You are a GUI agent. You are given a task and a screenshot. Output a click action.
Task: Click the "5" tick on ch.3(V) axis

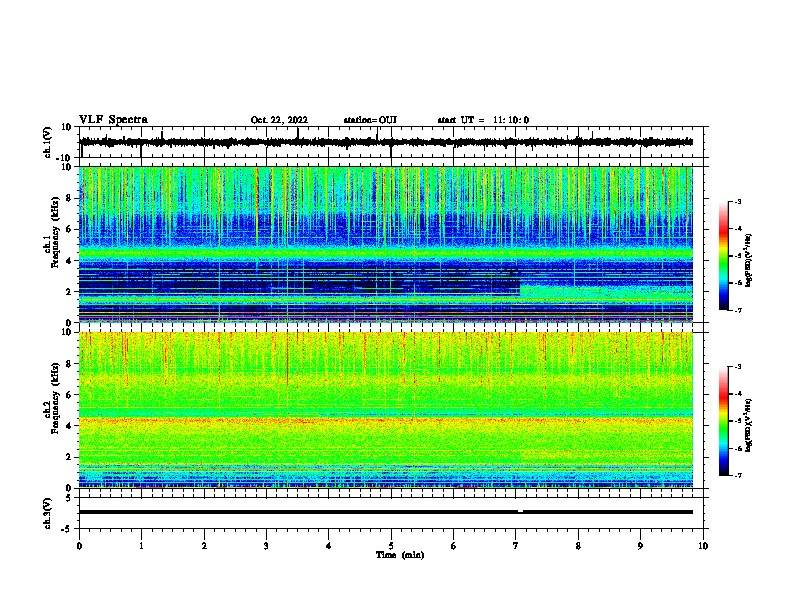tap(69, 498)
